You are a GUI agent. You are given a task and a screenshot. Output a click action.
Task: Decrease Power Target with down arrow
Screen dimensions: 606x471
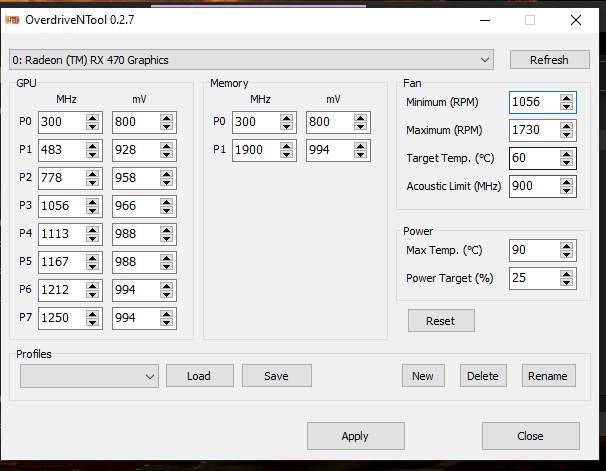coord(567,282)
